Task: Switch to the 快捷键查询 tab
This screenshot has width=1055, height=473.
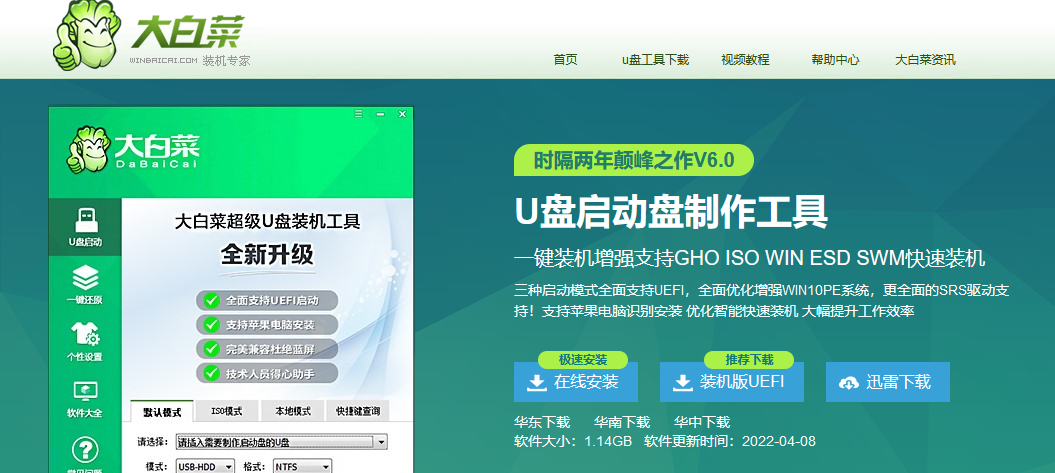Action: click(x=358, y=411)
